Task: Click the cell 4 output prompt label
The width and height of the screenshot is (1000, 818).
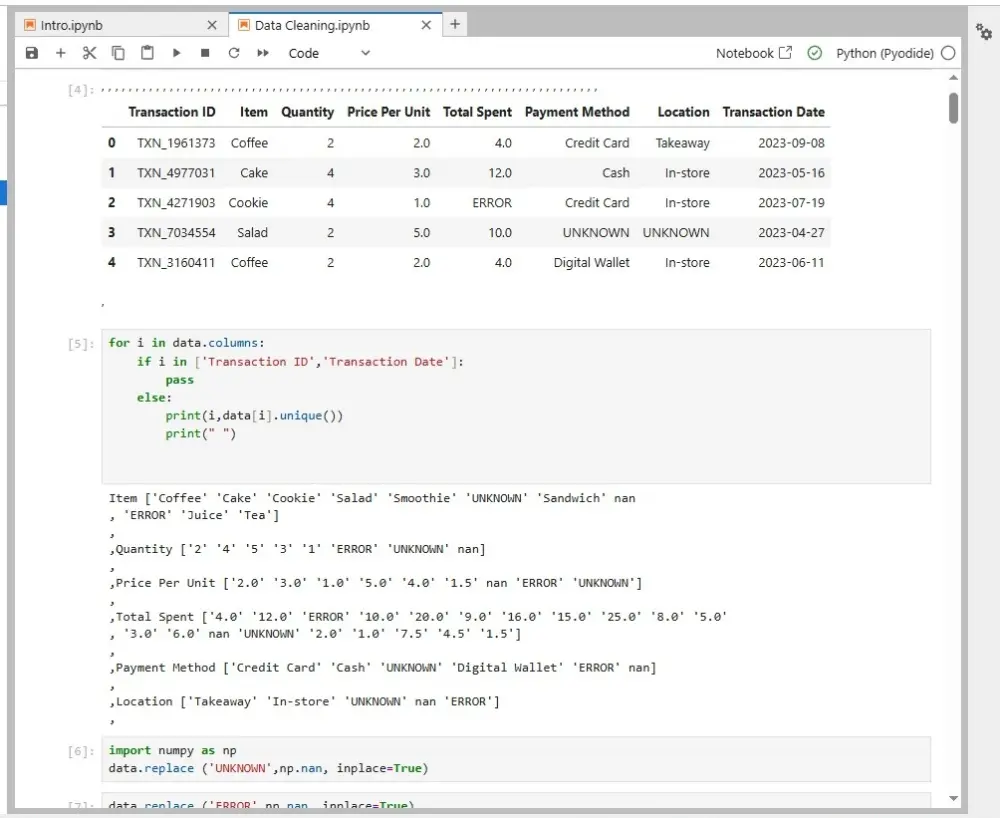Action: (81, 89)
